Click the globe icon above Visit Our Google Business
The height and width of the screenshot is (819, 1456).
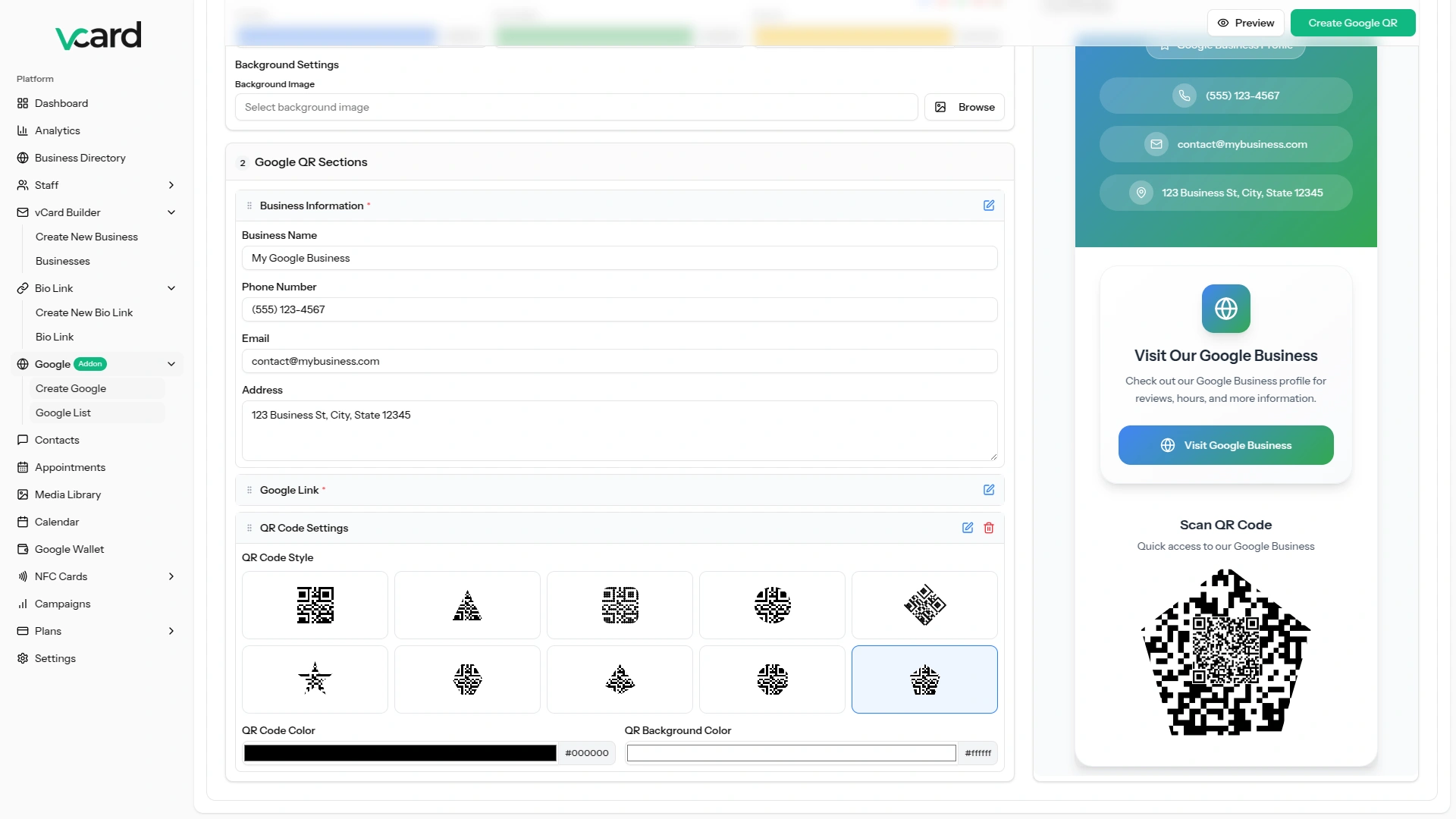tap(1225, 309)
